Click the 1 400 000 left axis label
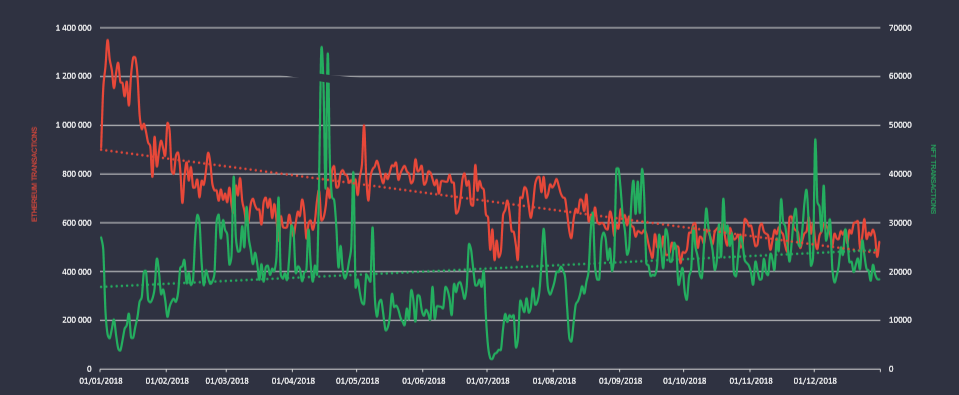This screenshot has height=395, width=959. pyautogui.click(x=74, y=28)
